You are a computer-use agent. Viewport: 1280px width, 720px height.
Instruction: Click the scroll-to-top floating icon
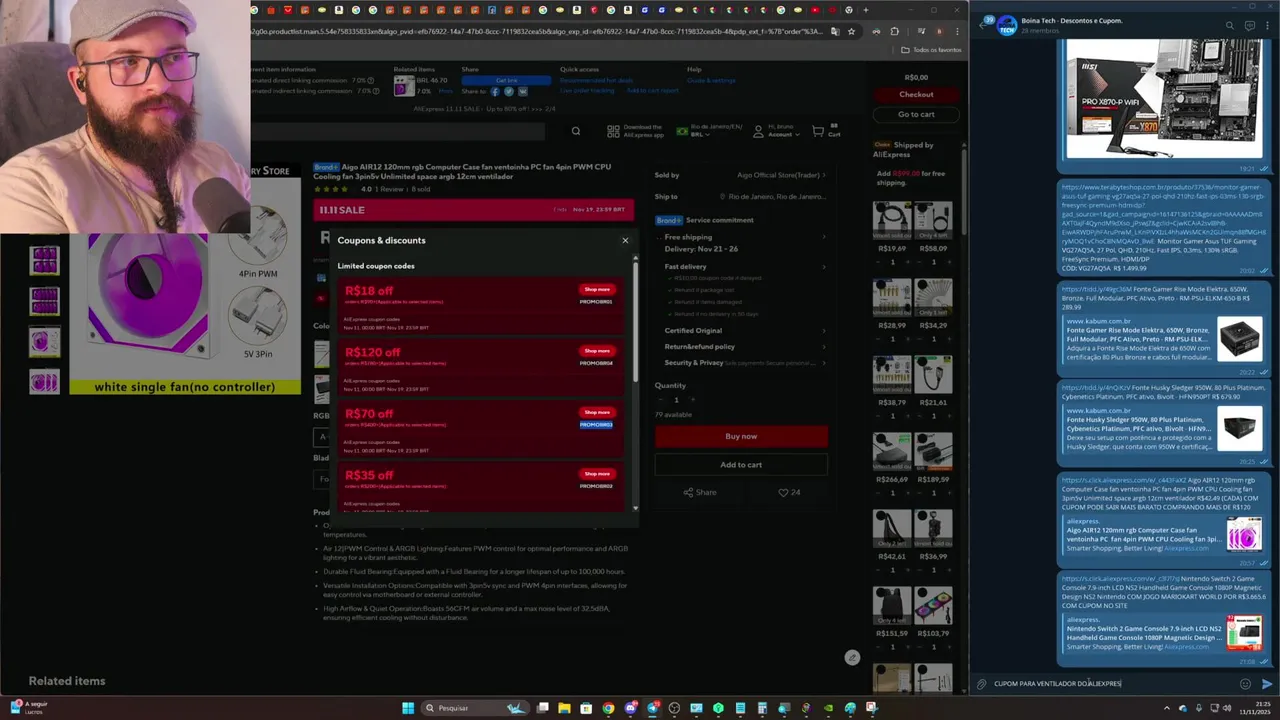click(852, 657)
